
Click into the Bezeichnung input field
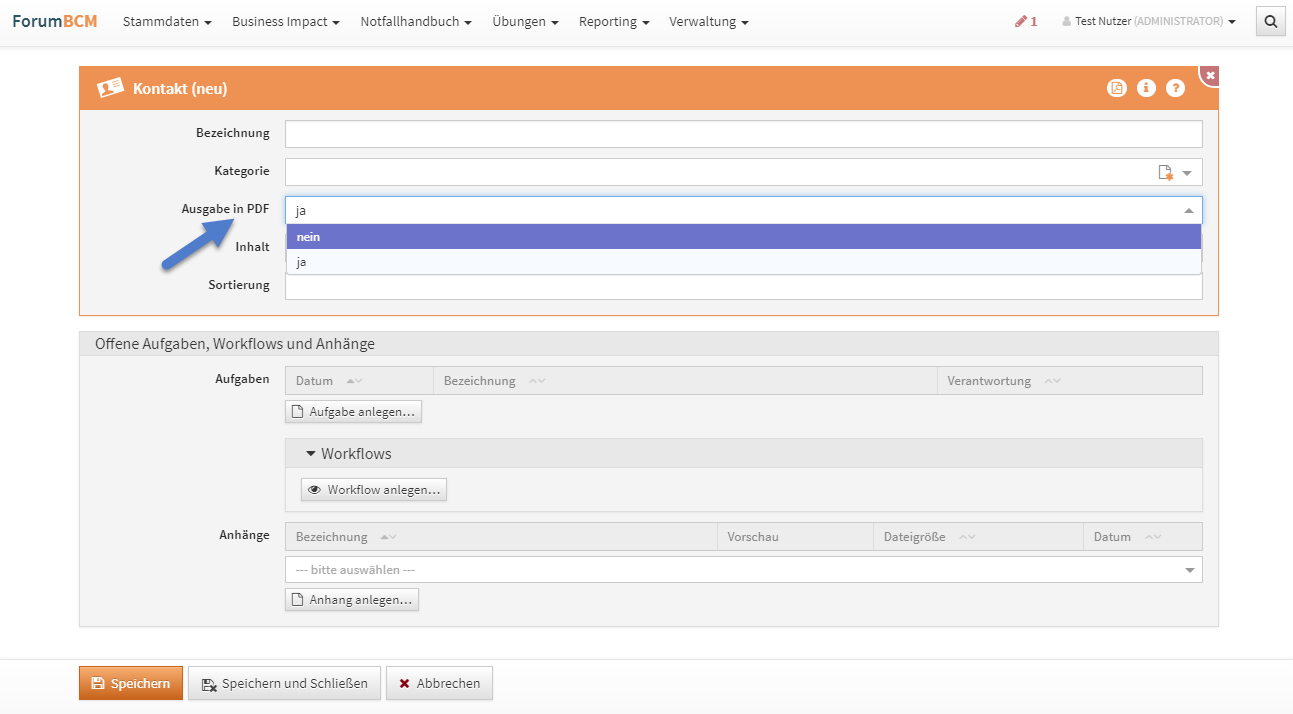pyautogui.click(x=743, y=134)
